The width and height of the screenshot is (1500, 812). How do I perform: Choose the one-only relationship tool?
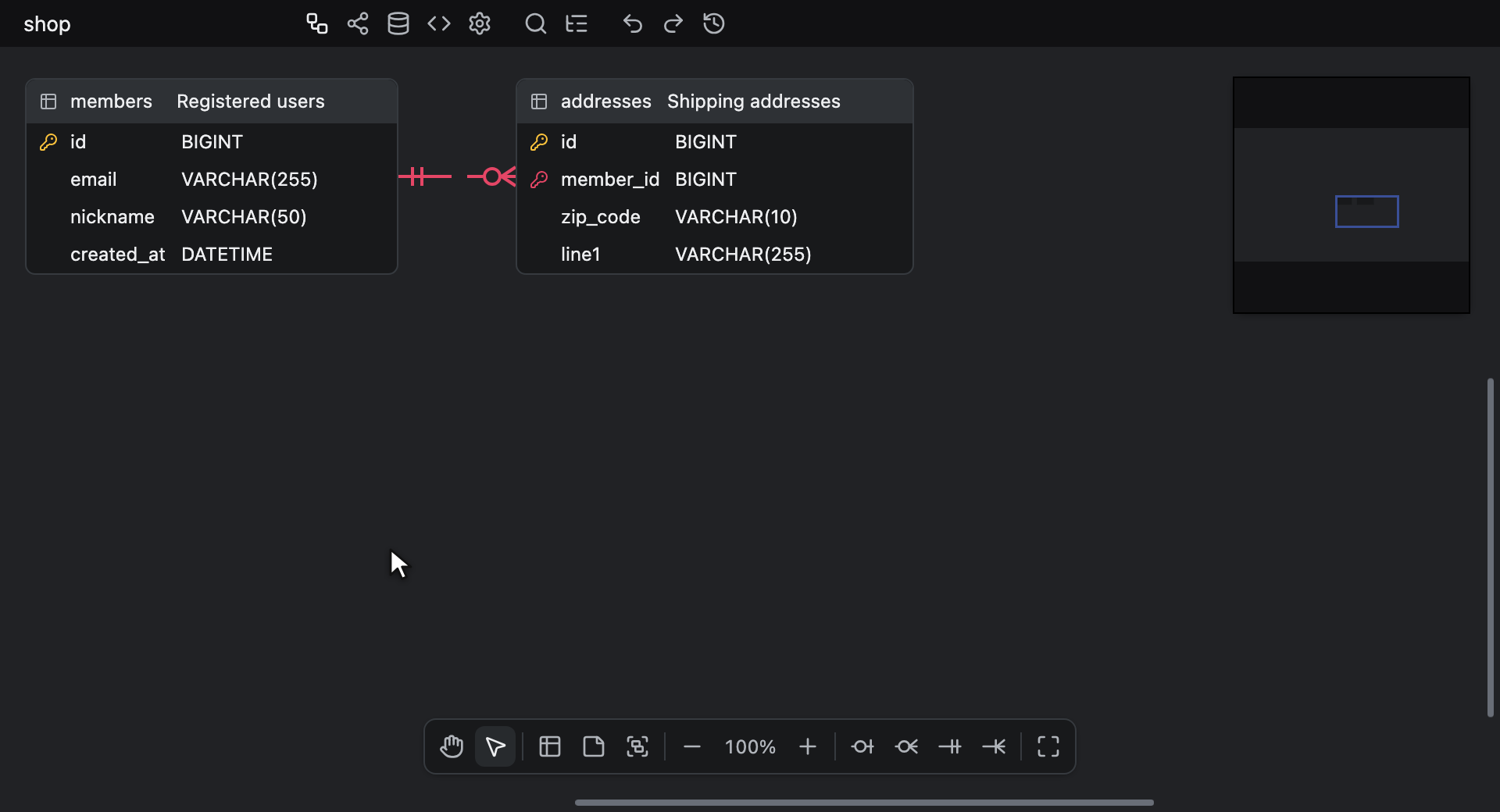tap(950, 746)
